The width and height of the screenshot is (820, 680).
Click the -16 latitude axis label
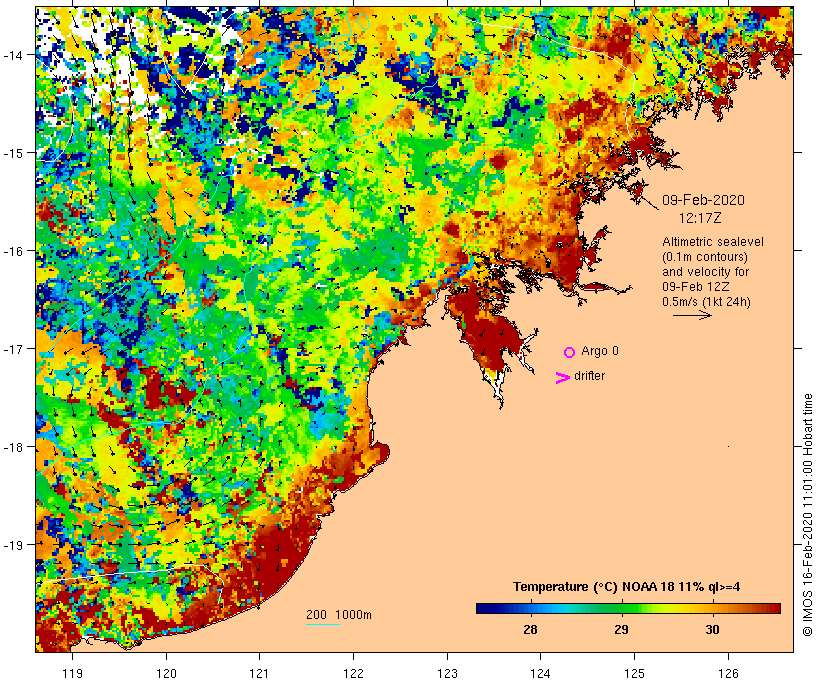(x=13, y=251)
